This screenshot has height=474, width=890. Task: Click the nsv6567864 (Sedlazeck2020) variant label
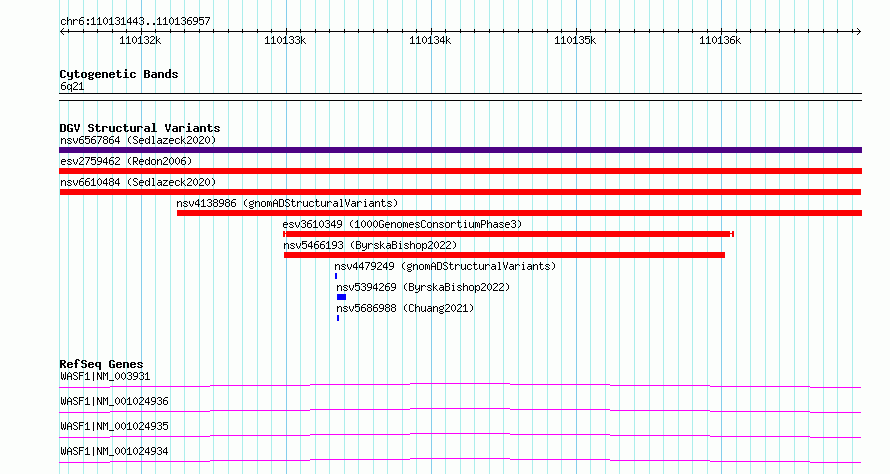click(138, 140)
